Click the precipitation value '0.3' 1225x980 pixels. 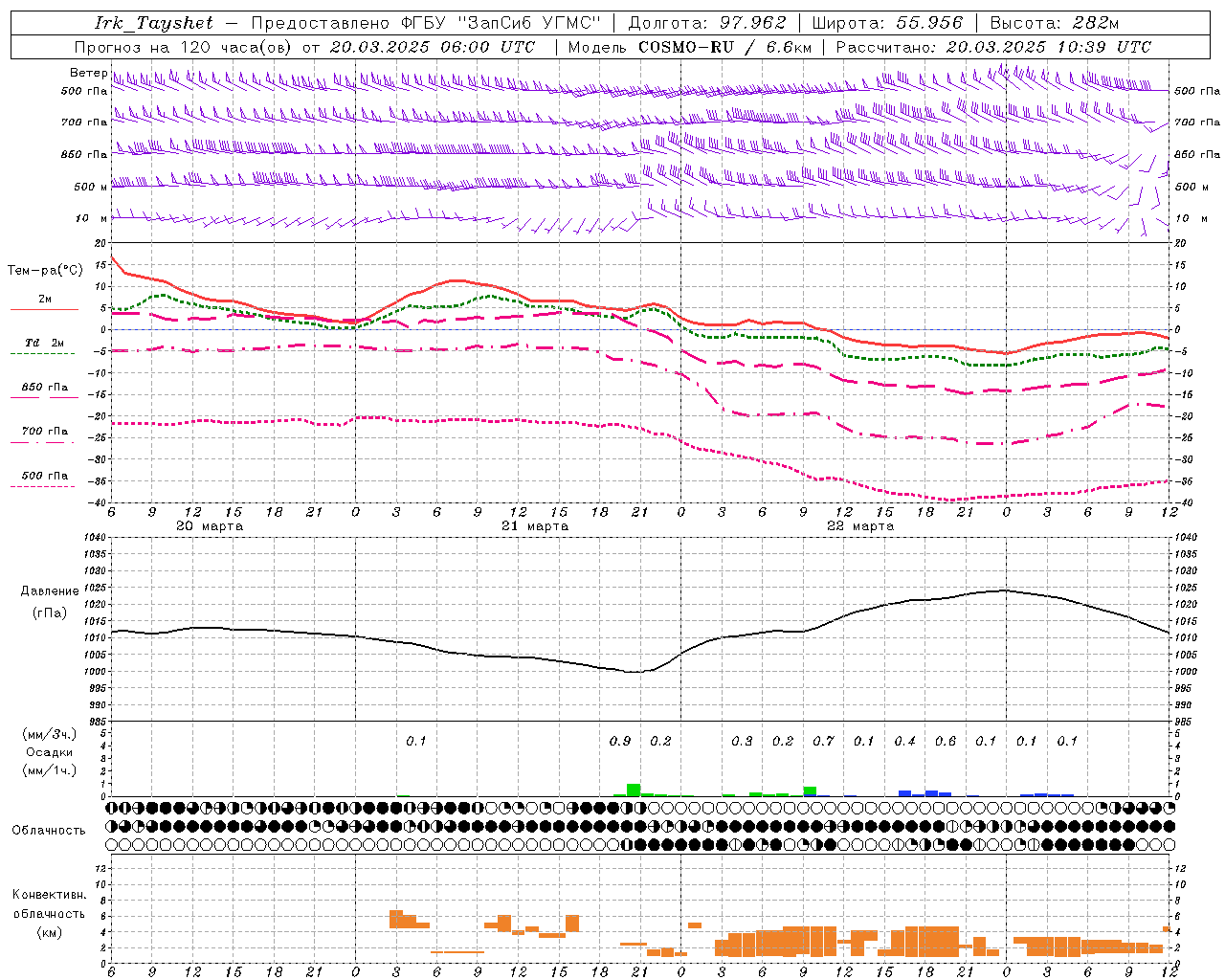[742, 742]
